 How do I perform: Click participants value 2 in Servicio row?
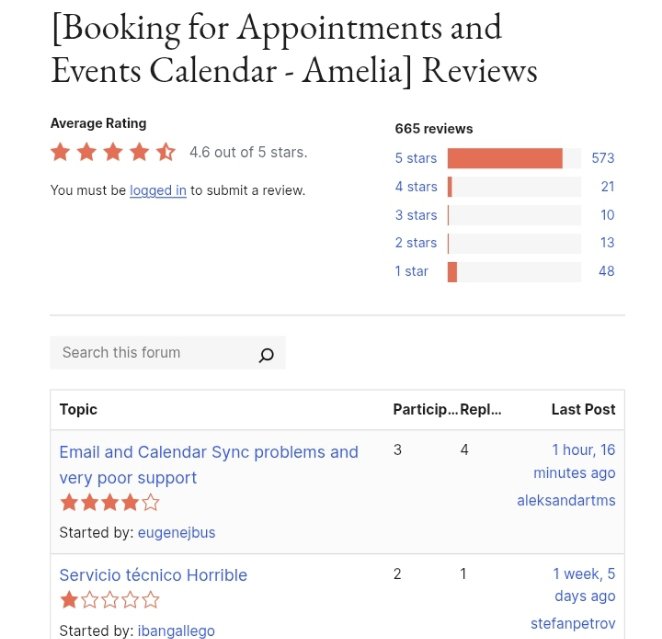[x=397, y=574]
